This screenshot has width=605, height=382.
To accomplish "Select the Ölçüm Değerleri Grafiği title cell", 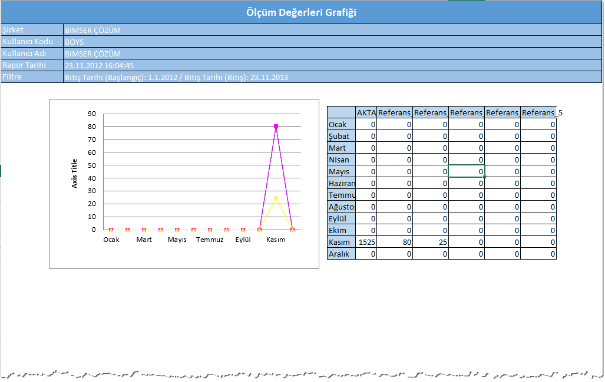I will [301, 12].
